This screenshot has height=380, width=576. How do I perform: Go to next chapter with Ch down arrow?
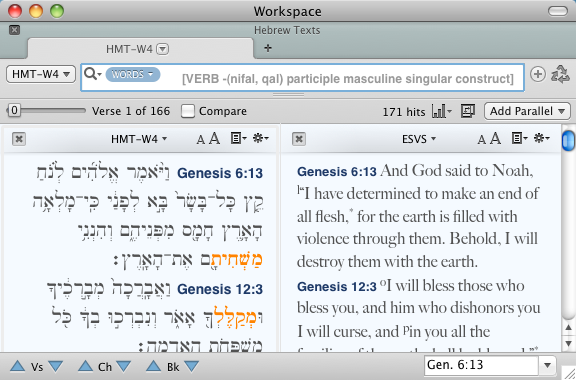(123, 366)
